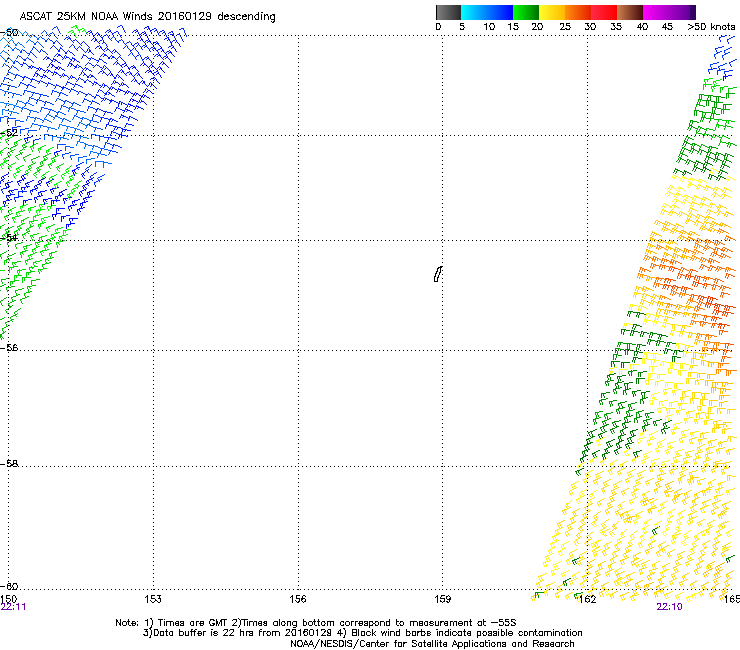Click legend tick label 25
This screenshot has height=650, width=740.
click(565, 27)
